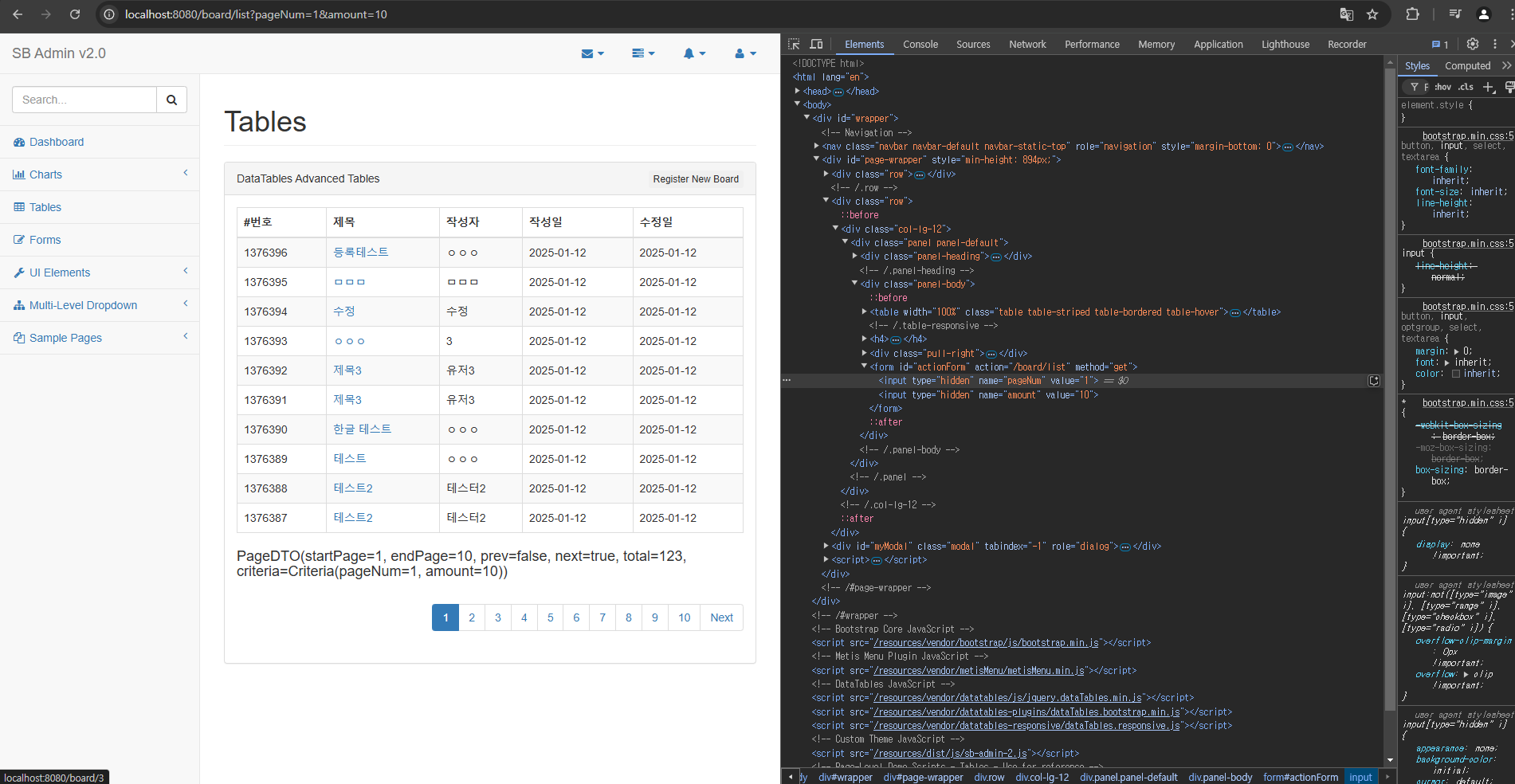Go to pagination page 10
Viewport: 1515px width, 784px height.
pos(684,617)
